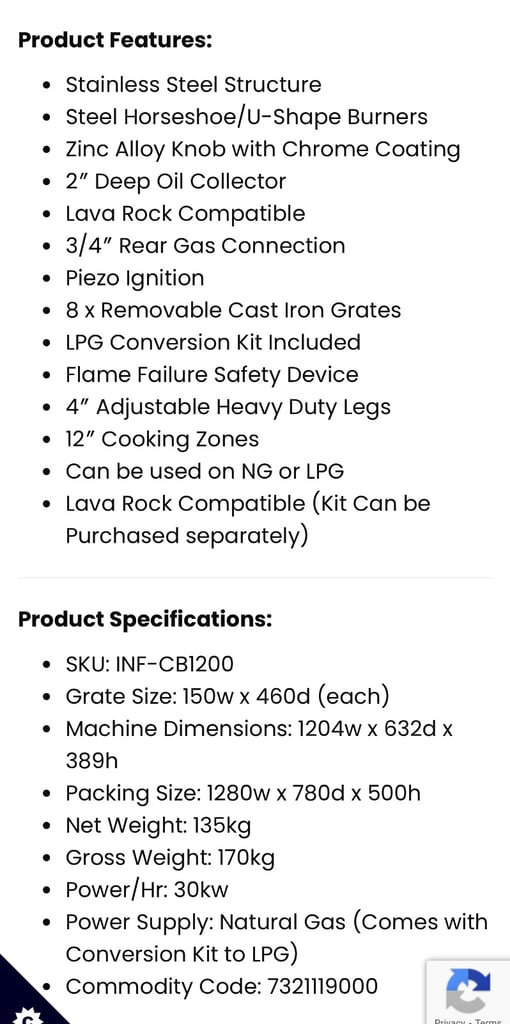The height and width of the screenshot is (1024, 510).
Task: Tap the Piezo Ignition feature line
Action: (135, 279)
